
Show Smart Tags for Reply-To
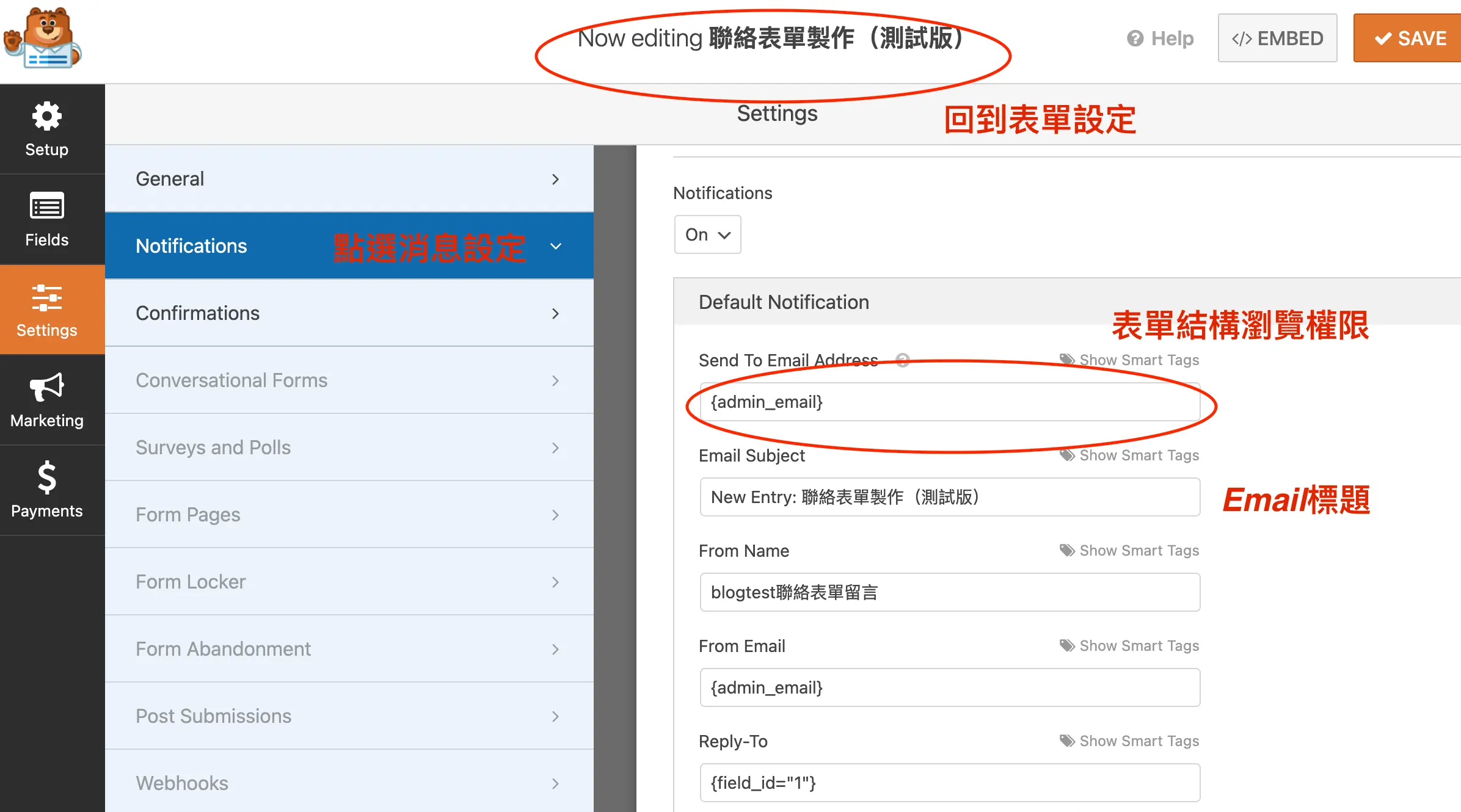tap(1129, 741)
